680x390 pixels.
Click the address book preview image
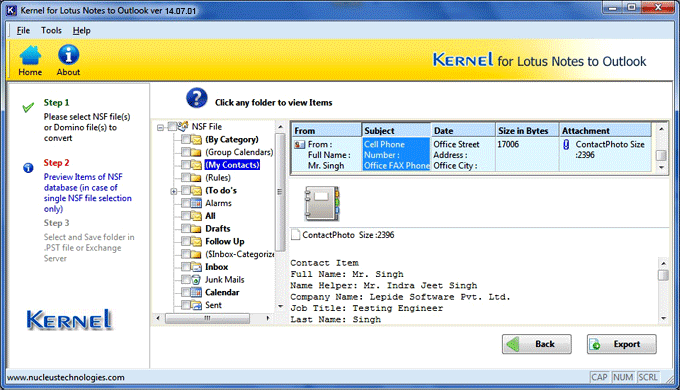coord(322,203)
